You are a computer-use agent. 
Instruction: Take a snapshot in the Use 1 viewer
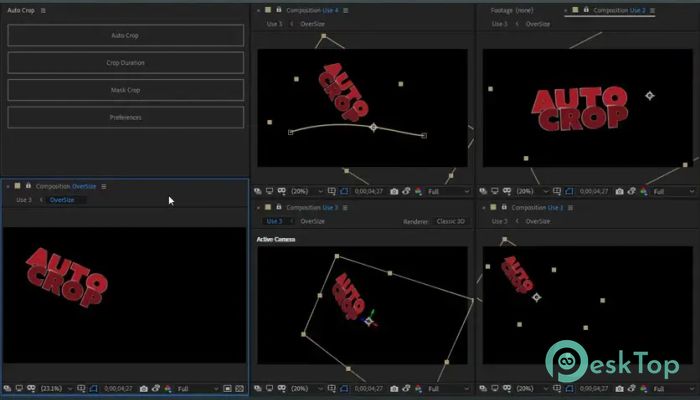pyautogui.click(x=619, y=389)
